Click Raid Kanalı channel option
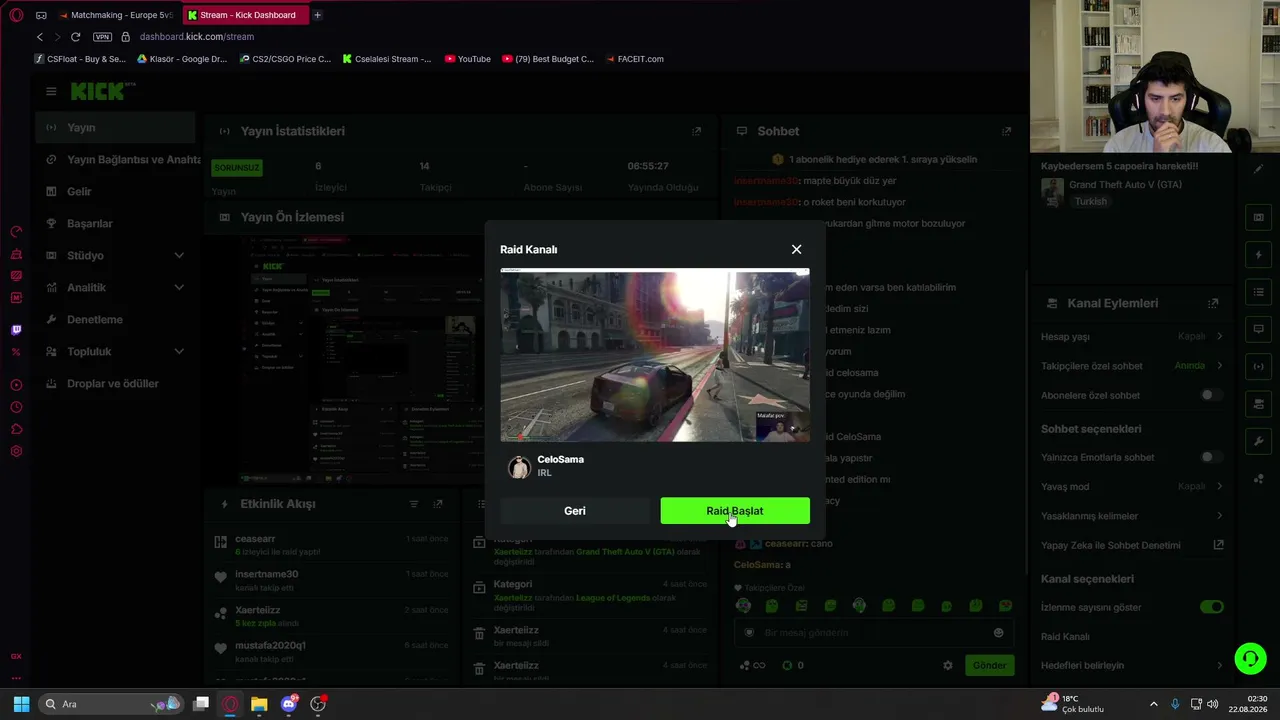Image resolution: width=1280 pixels, height=720 pixels. click(1066, 636)
